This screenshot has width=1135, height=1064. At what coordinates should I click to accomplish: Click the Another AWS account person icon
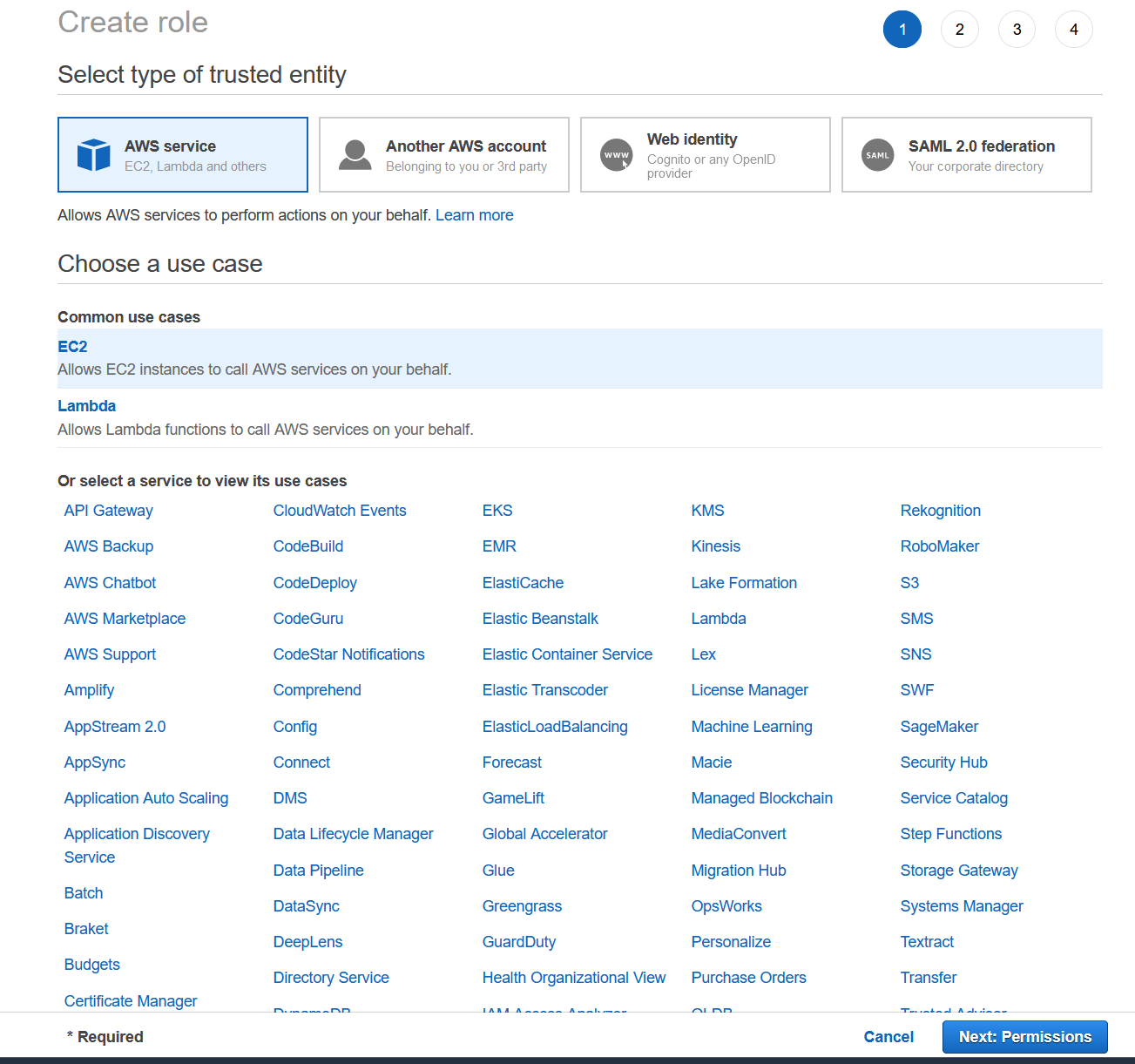pos(355,155)
